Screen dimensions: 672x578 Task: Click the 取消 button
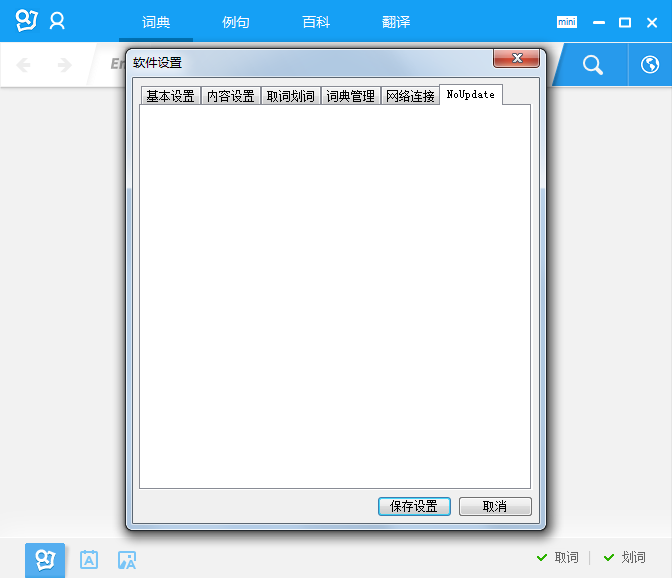[495, 506]
